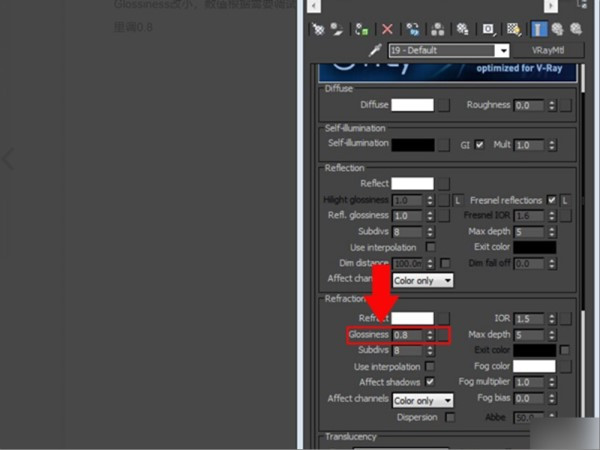
Task: Click the Refraction IOR spinner arrows
Action: 552,318
